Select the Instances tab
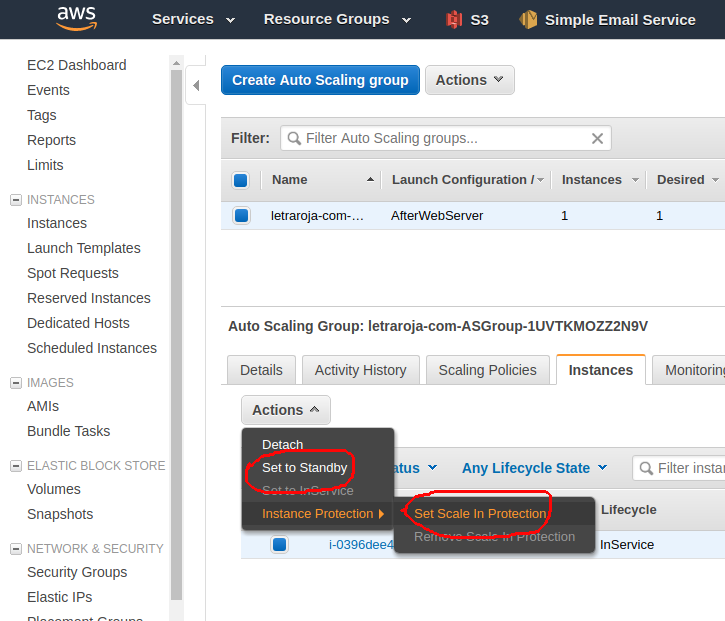This screenshot has height=621, width=725. tap(601, 370)
